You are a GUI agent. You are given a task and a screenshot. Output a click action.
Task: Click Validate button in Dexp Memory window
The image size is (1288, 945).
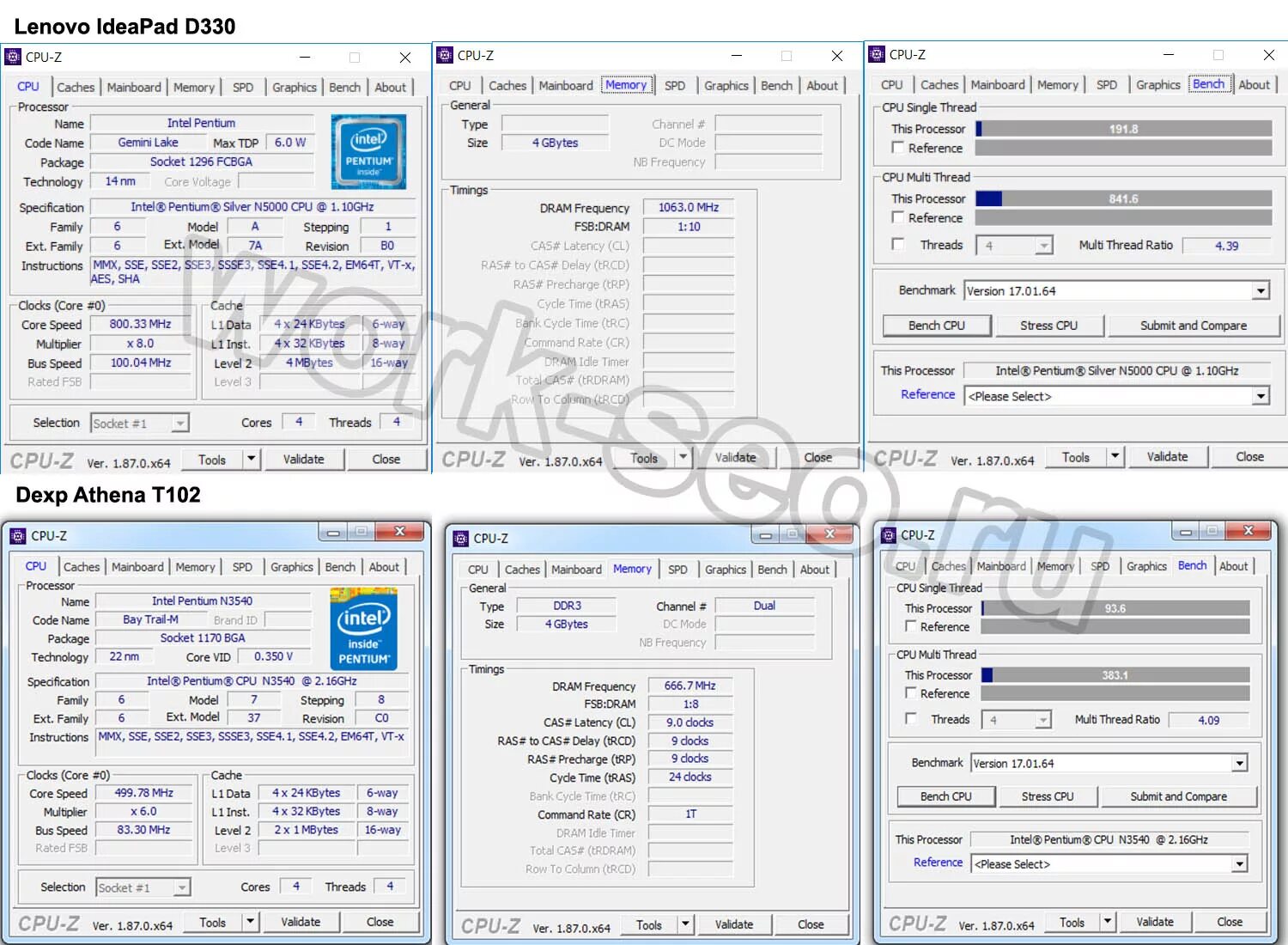coord(734,924)
